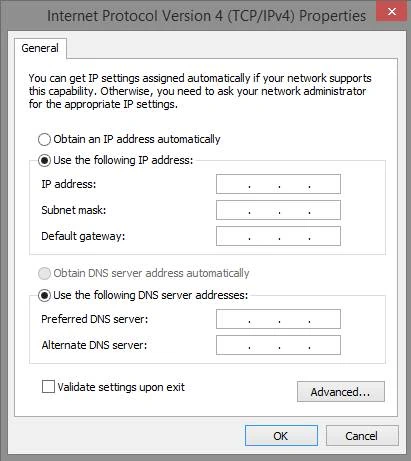Click the first octet of Subnet mask
The width and height of the screenshot is (411, 461).
[233, 210]
